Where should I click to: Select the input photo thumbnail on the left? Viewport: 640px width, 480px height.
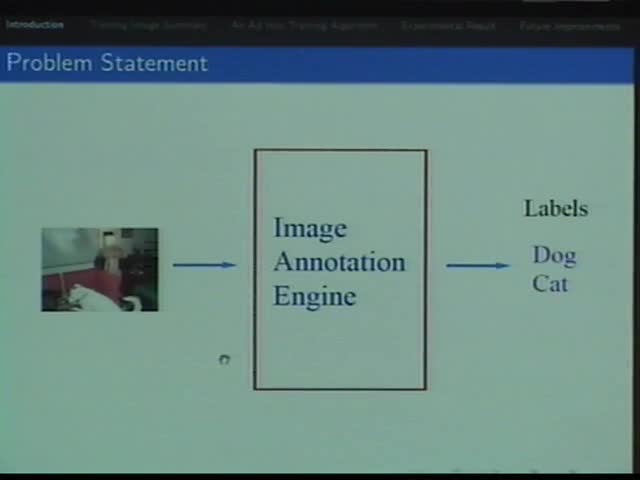[x=99, y=269]
